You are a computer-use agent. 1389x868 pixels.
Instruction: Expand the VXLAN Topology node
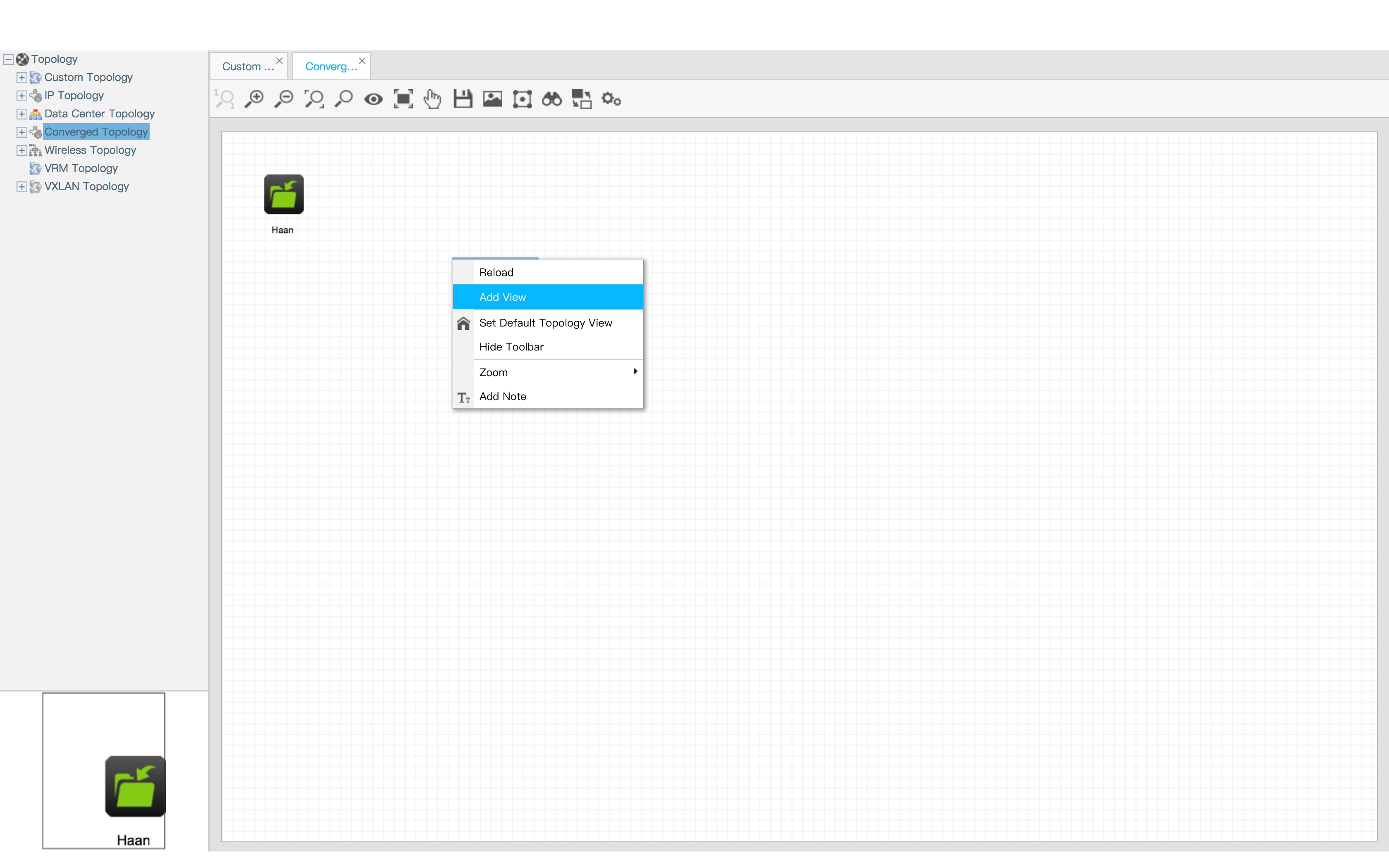tap(21, 186)
